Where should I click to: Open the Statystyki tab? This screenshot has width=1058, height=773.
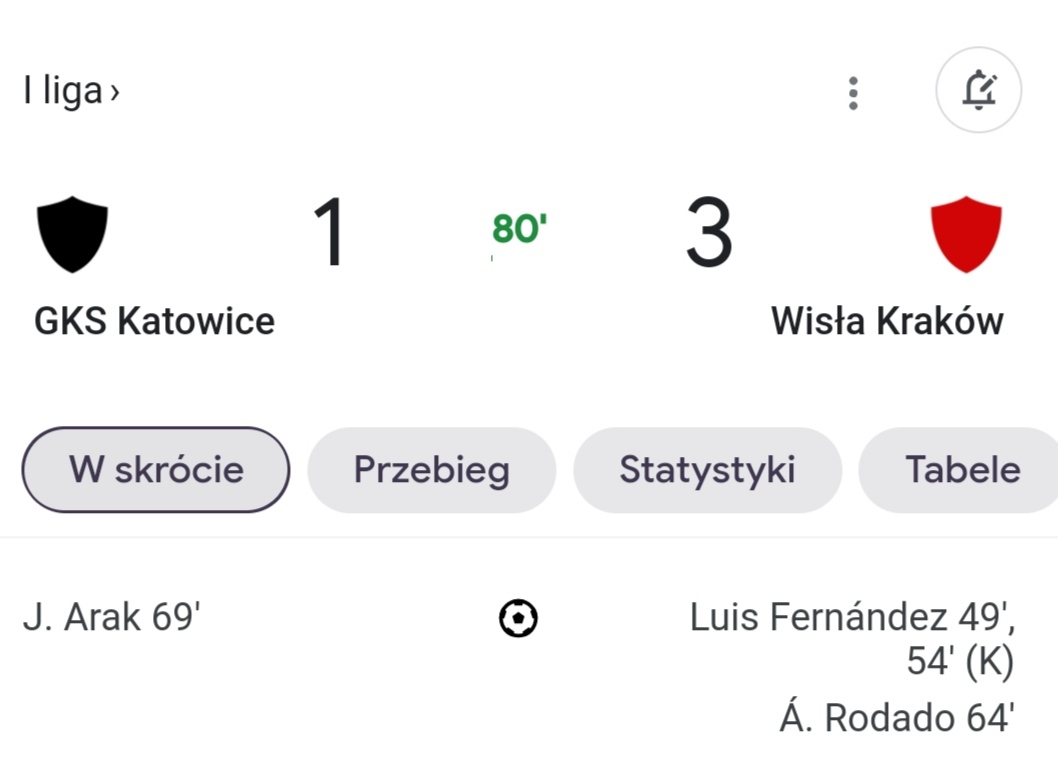point(707,470)
